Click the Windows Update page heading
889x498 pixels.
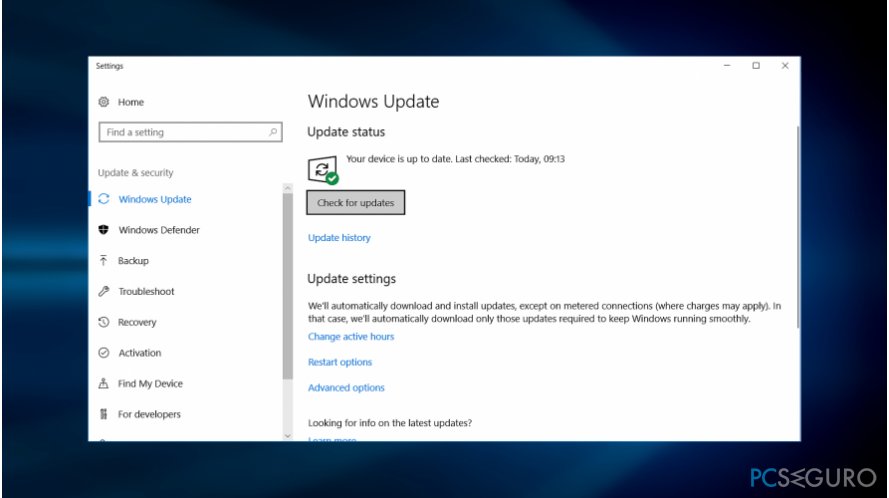point(373,102)
